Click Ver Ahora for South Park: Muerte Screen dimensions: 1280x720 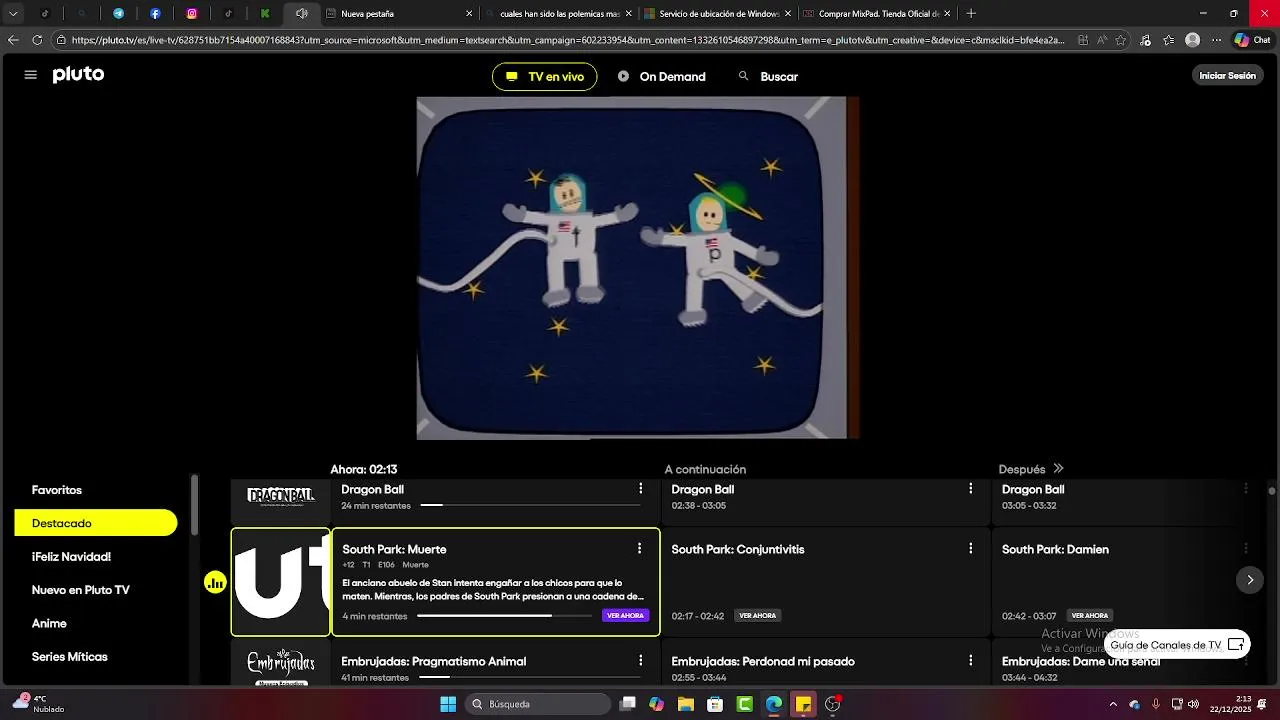625,616
